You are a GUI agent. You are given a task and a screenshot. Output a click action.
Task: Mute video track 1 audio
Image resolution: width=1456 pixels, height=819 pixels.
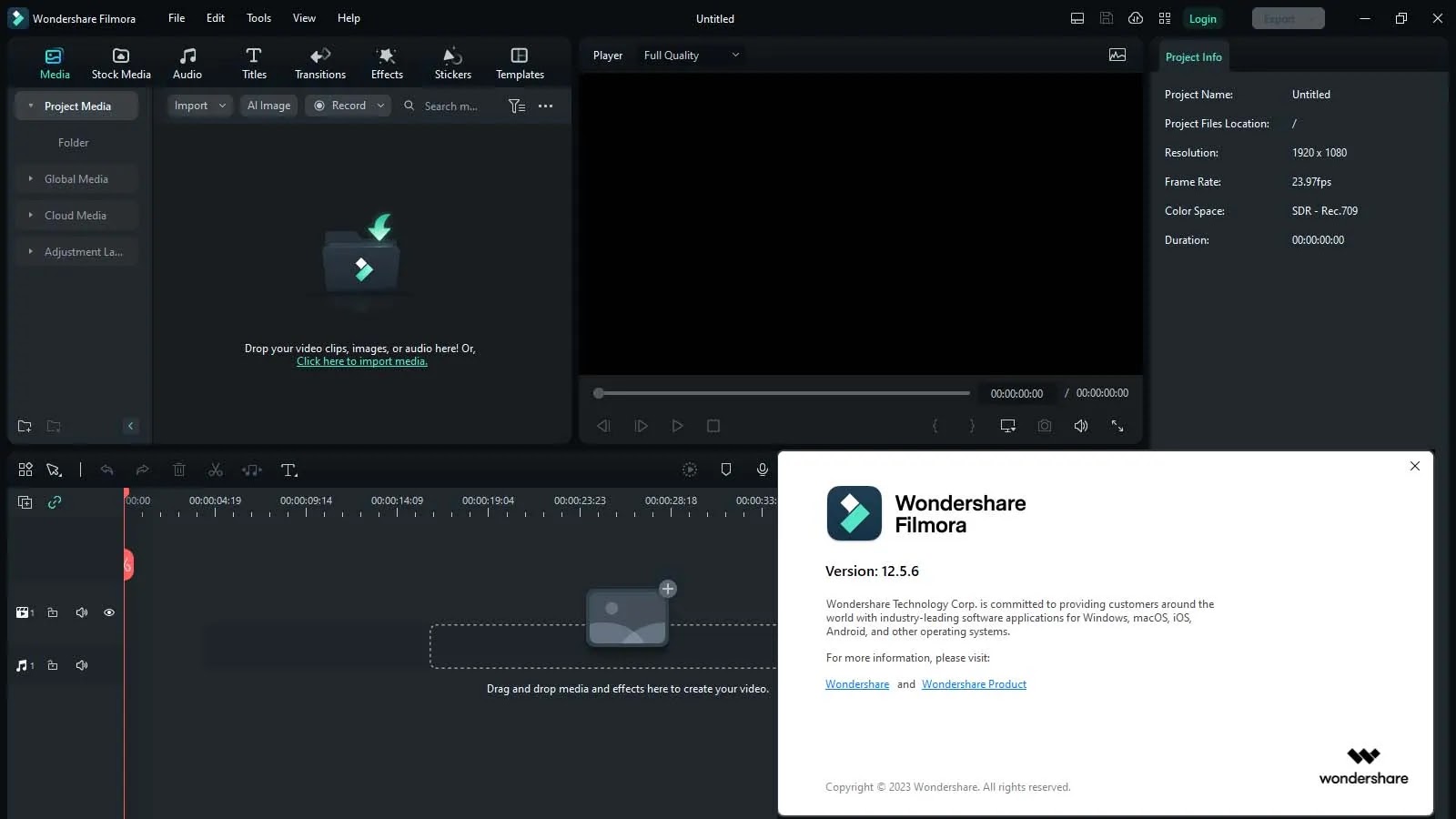click(x=82, y=612)
